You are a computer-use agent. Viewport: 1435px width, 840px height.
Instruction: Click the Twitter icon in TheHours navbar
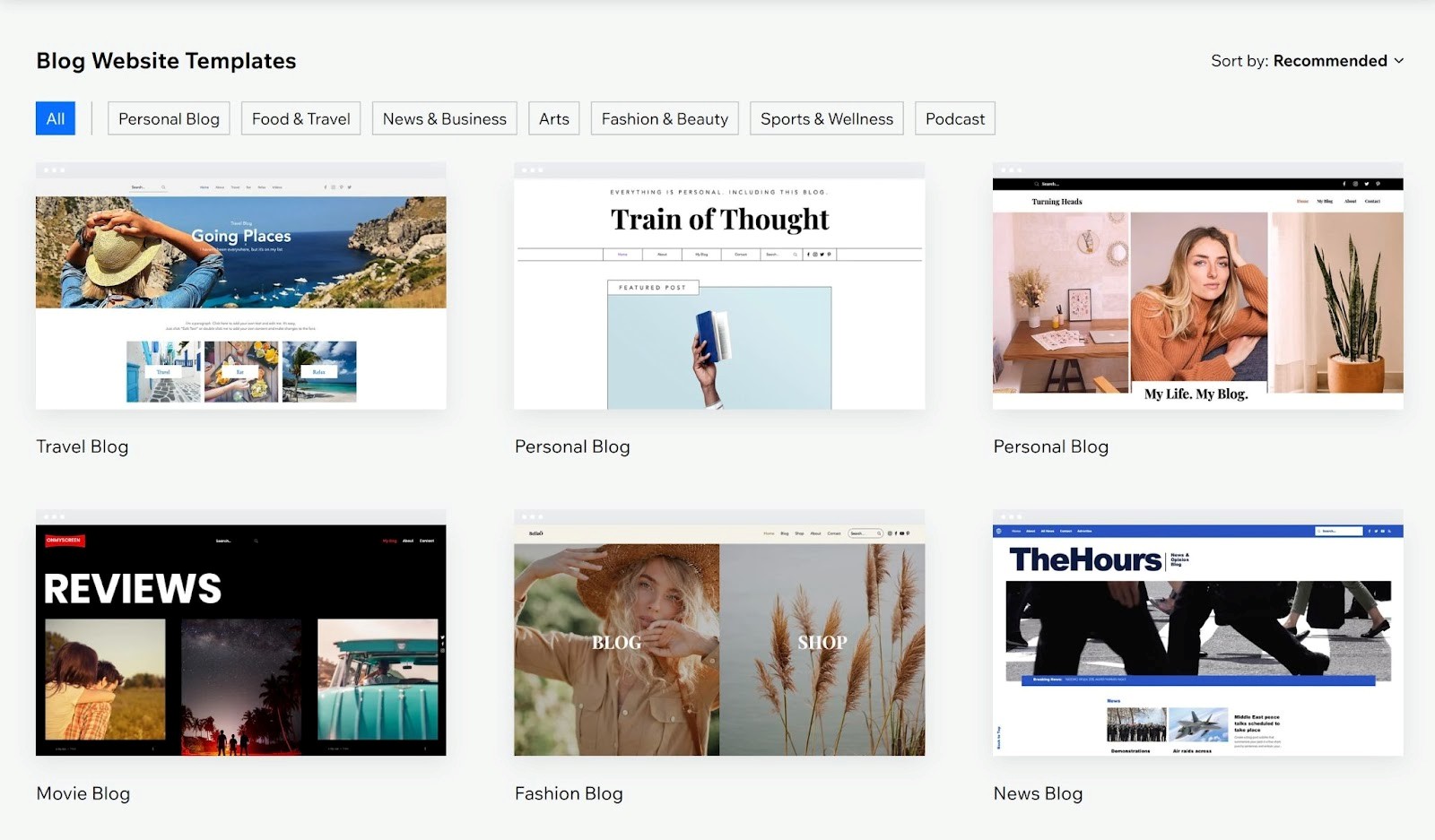(x=1376, y=531)
